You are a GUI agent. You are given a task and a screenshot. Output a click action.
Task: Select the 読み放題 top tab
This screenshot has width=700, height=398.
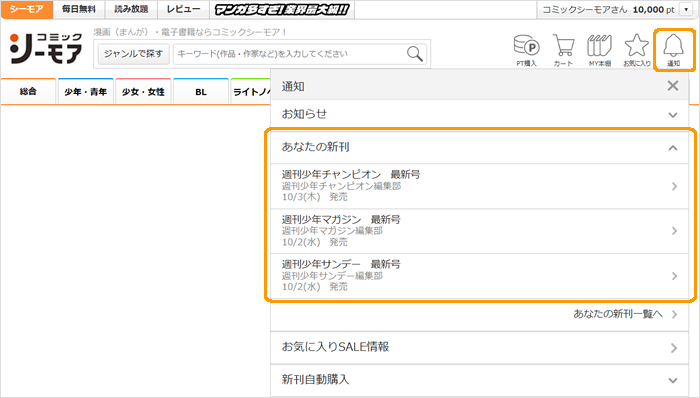click(x=131, y=9)
